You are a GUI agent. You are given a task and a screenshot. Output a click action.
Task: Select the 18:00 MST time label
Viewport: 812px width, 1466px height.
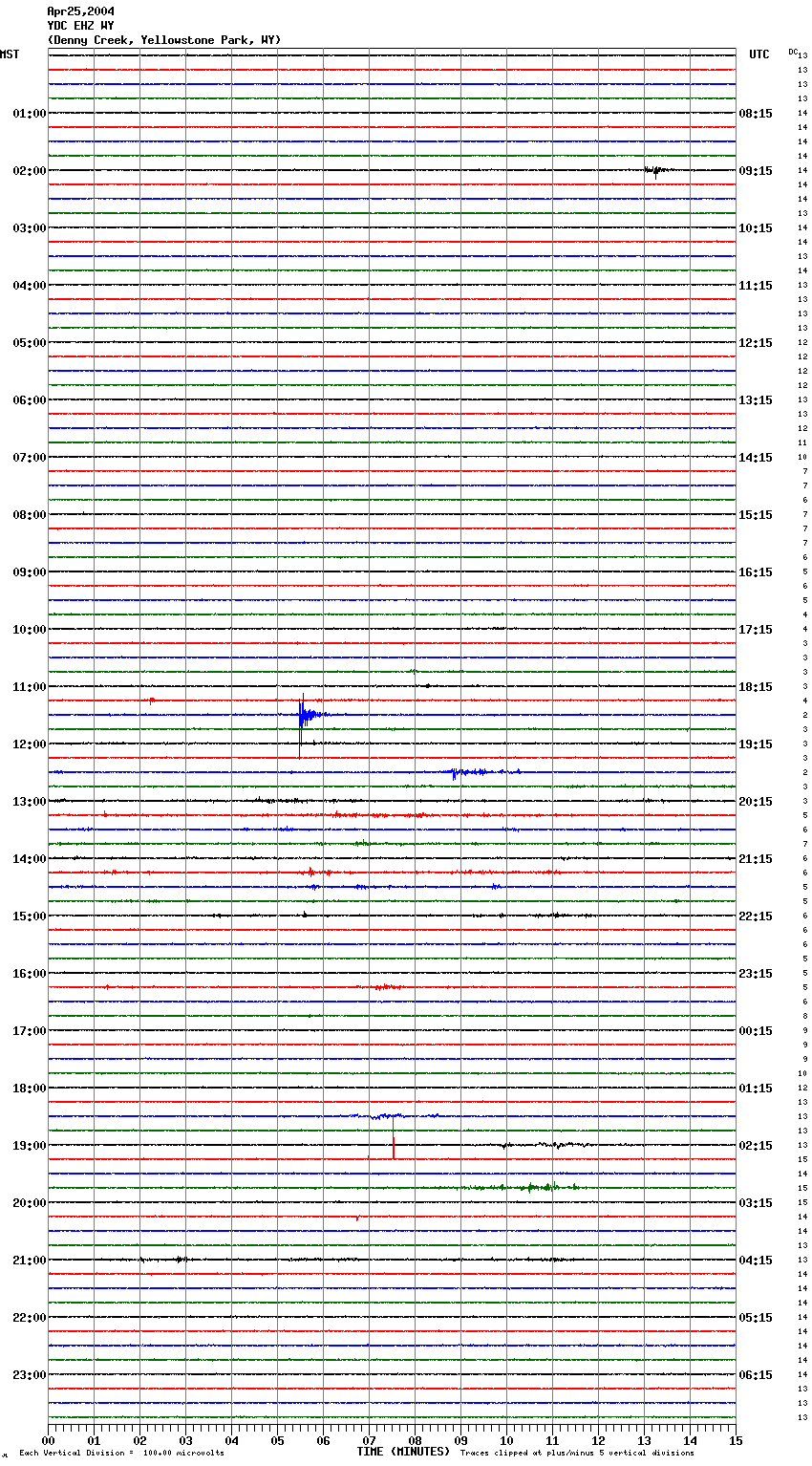click(x=30, y=1089)
